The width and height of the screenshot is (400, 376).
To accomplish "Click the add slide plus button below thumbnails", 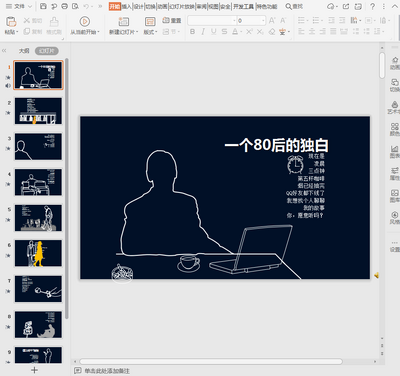I will coord(34,370).
